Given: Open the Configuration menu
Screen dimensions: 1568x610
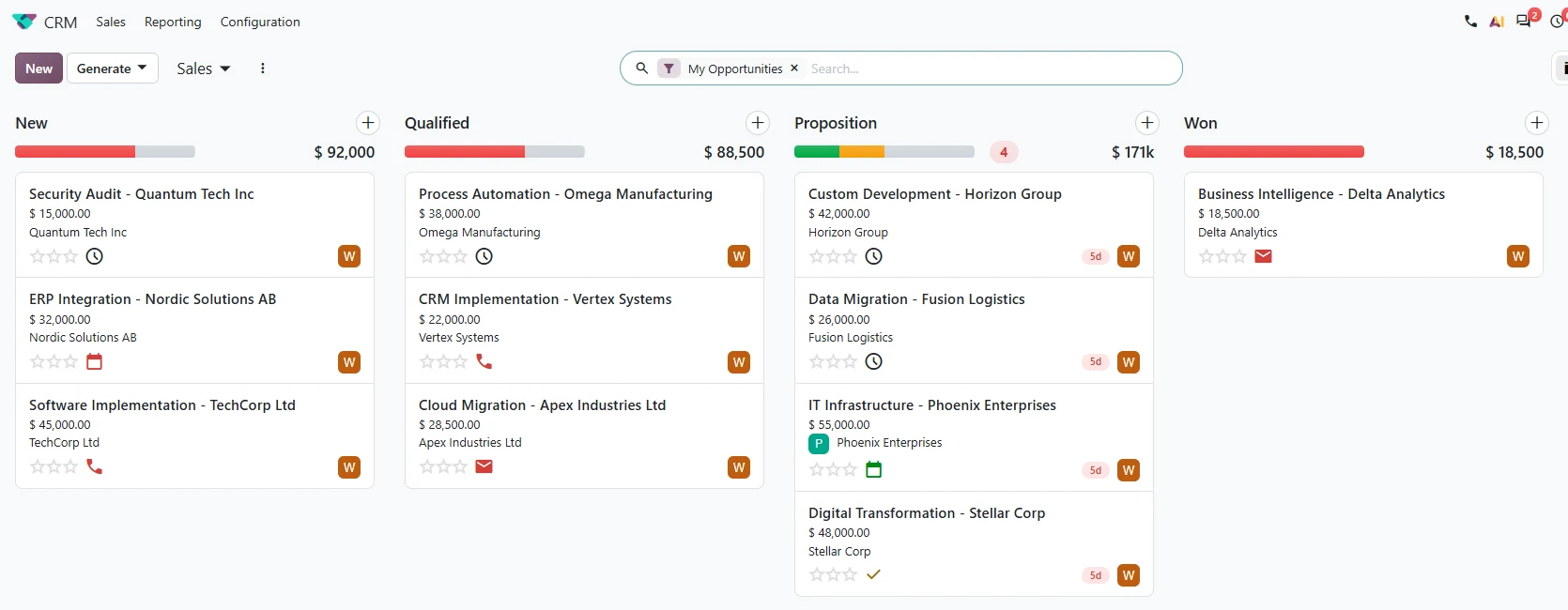Looking at the screenshot, I should 260,22.
